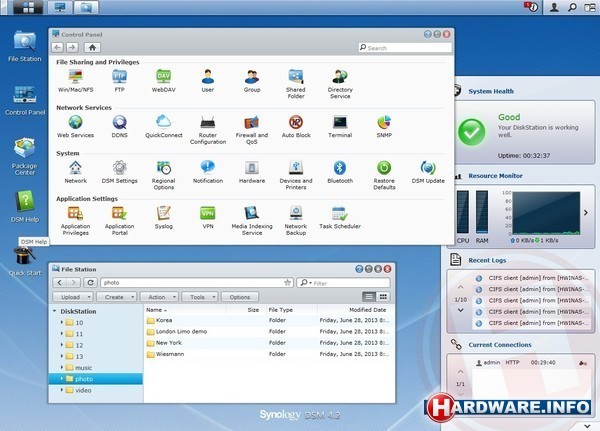Image resolution: width=600 pixels, height=431 pixels.
Task: Select the Korea folder row
Action: pos(268,320)
